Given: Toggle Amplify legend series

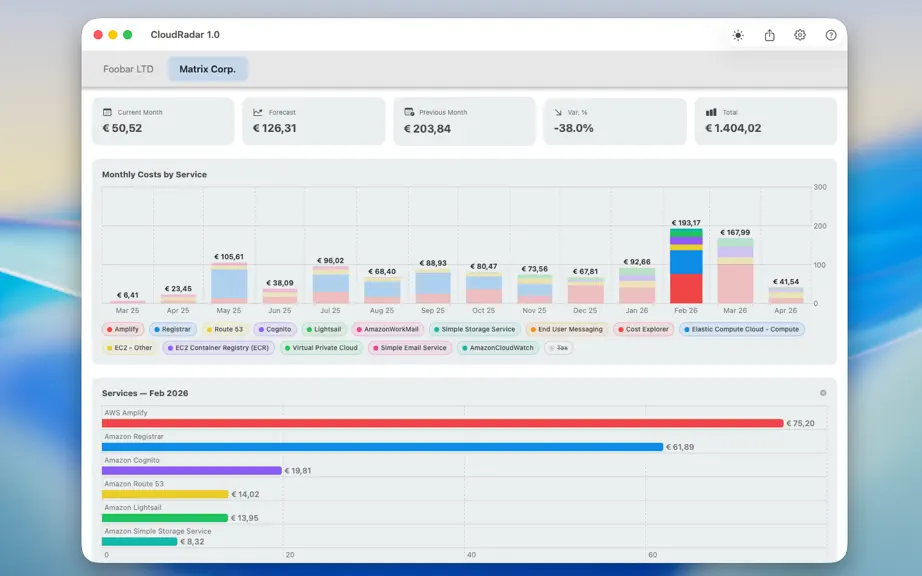Looking at the screenshot, I should coord(123,329).
